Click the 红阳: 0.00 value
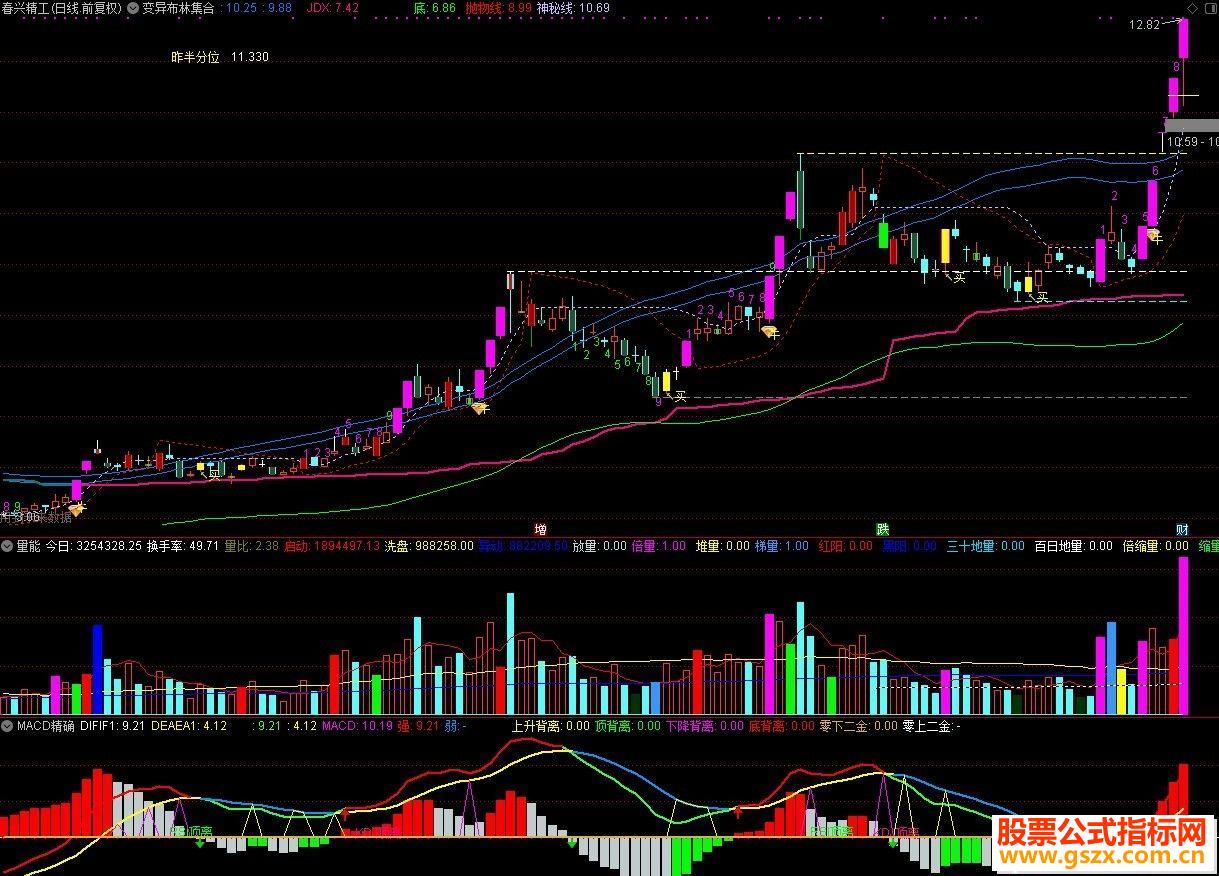This screenshot has height=876, width=1219. (845, 546)
